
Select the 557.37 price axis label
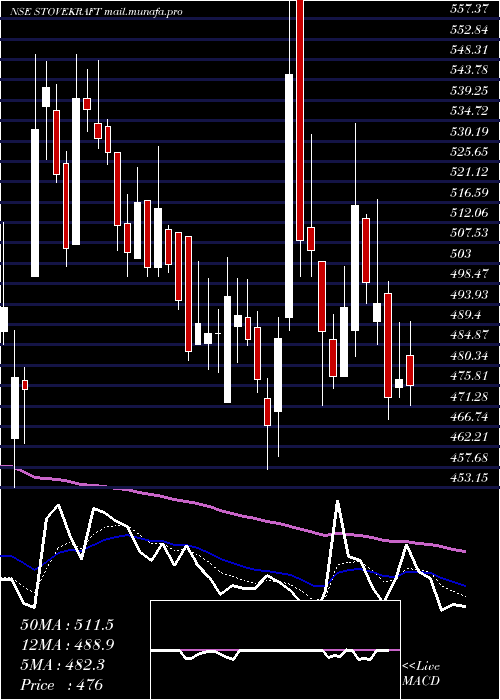(x=469, y=9)
